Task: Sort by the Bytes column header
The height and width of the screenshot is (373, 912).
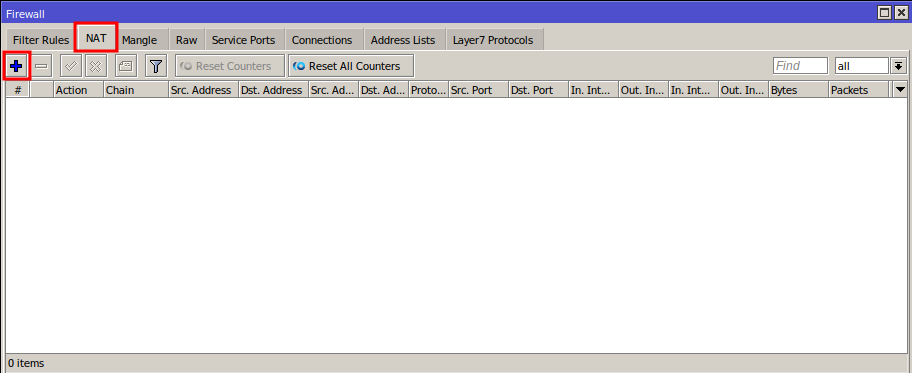Action: 799,90
